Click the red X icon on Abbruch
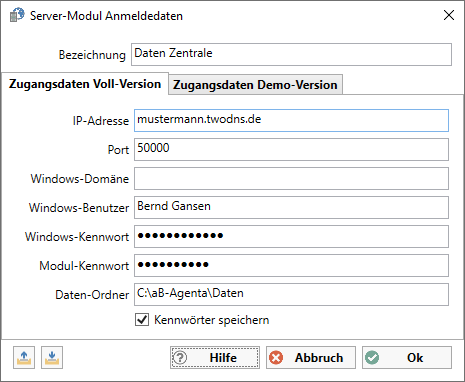 (x=276, y=358)
